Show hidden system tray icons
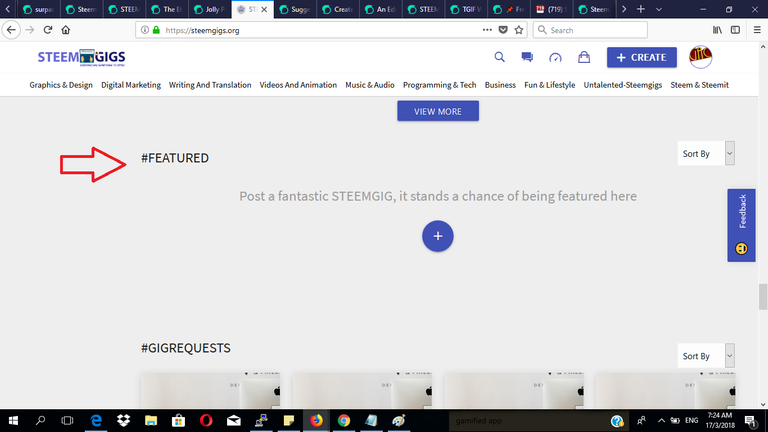This screenshot has height=432, width=768. [x=661, y=421]
